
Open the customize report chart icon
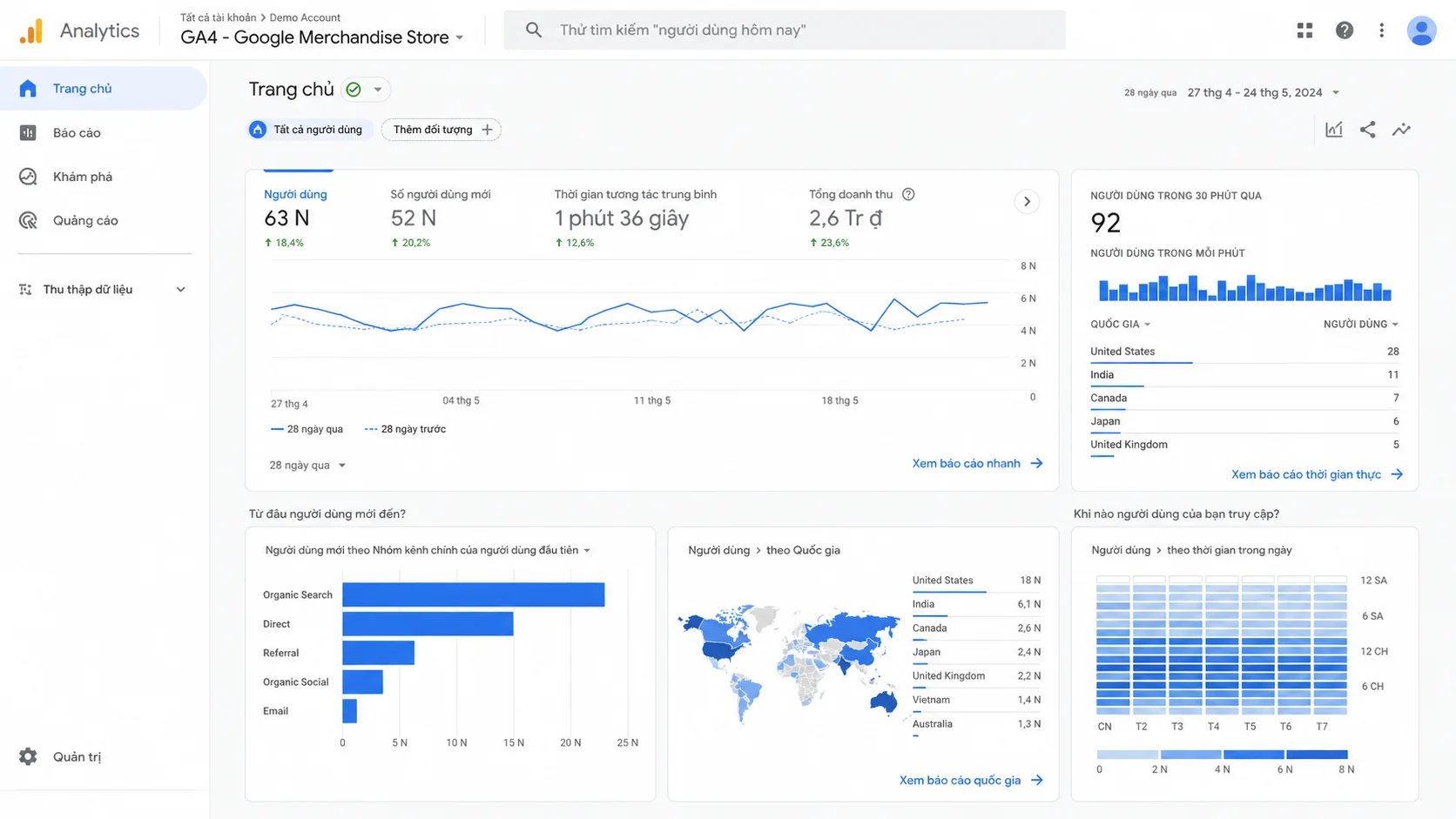[x=1334, y=130]
